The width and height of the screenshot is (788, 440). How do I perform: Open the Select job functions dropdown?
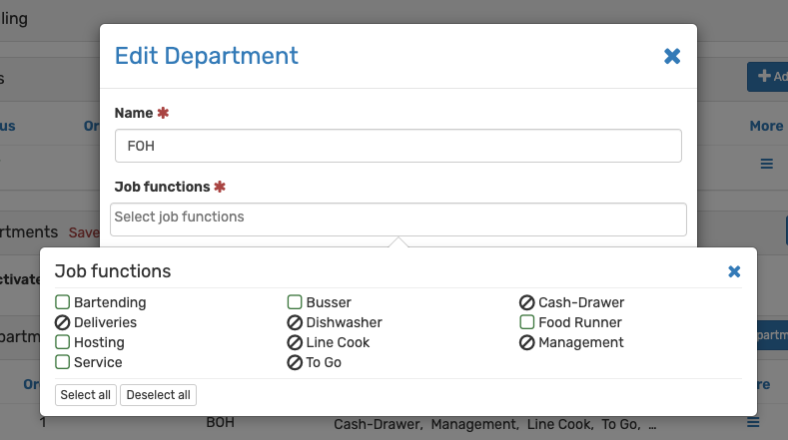click(398, 218)
